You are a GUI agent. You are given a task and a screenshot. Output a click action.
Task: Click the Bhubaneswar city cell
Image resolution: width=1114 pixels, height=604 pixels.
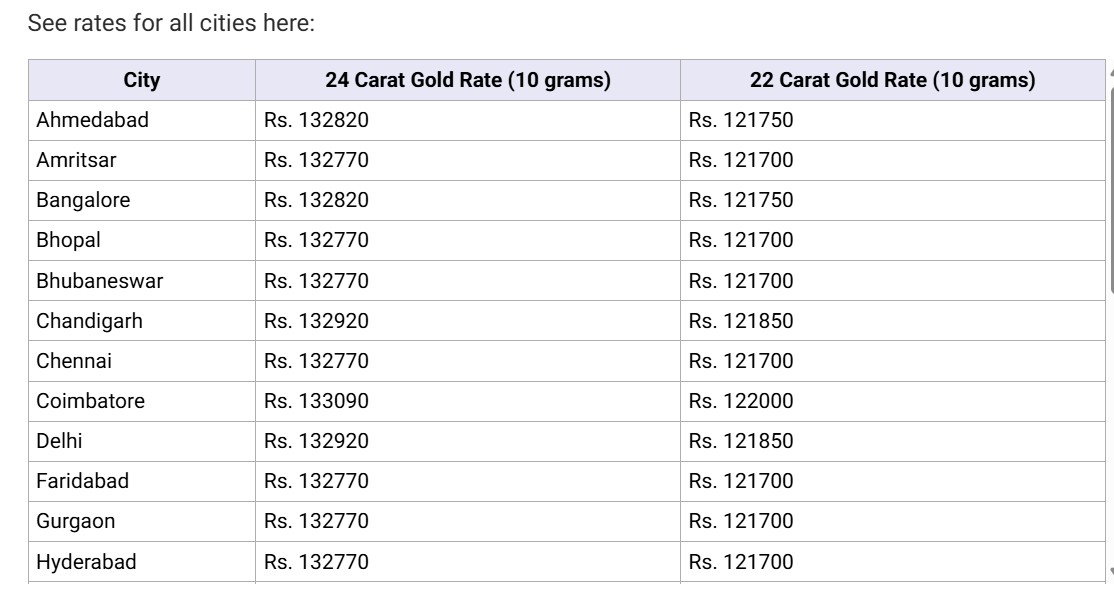[100, 281]
